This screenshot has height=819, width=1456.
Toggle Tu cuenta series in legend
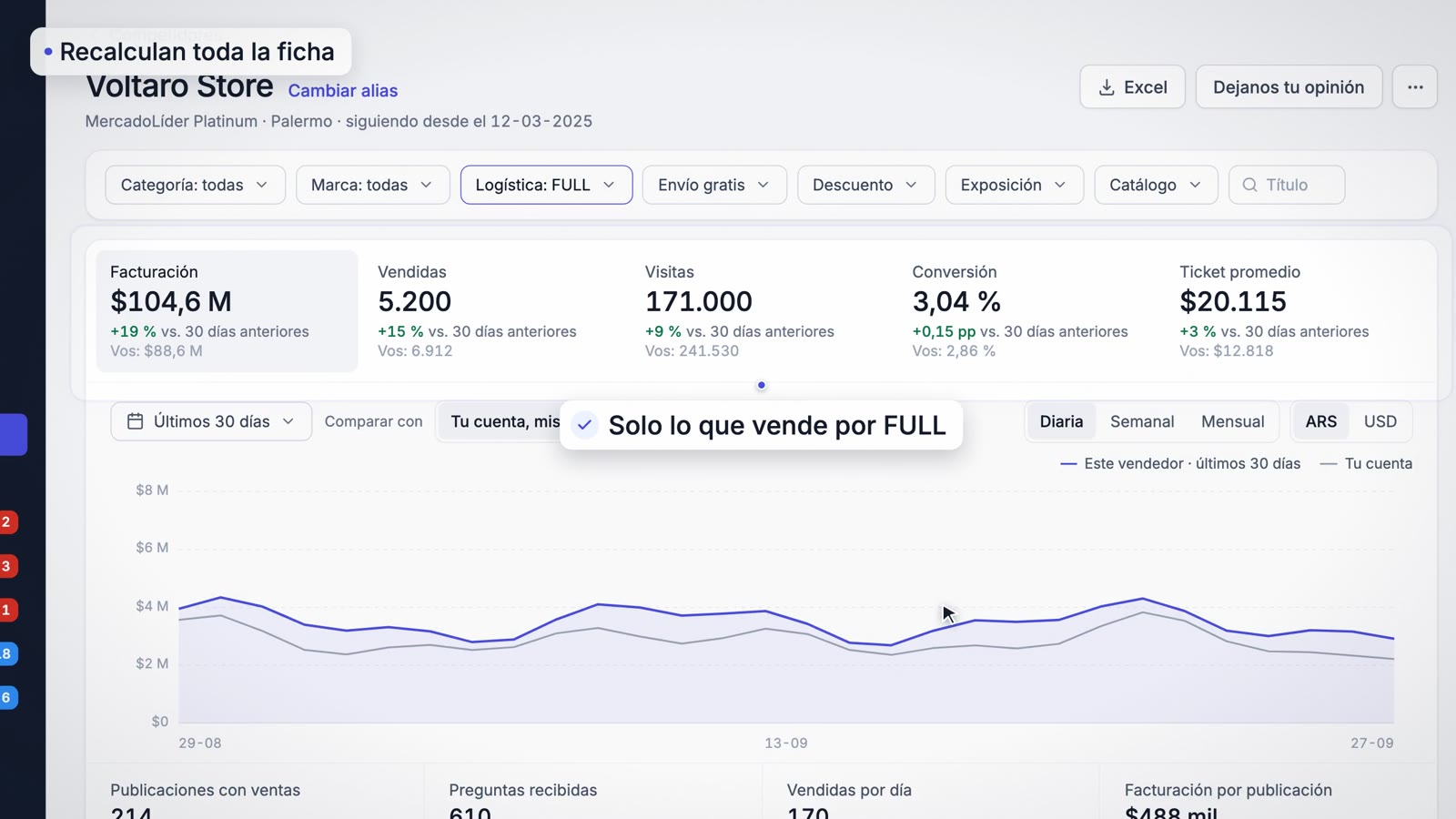pyautogui.click(x=1366, y=463)
